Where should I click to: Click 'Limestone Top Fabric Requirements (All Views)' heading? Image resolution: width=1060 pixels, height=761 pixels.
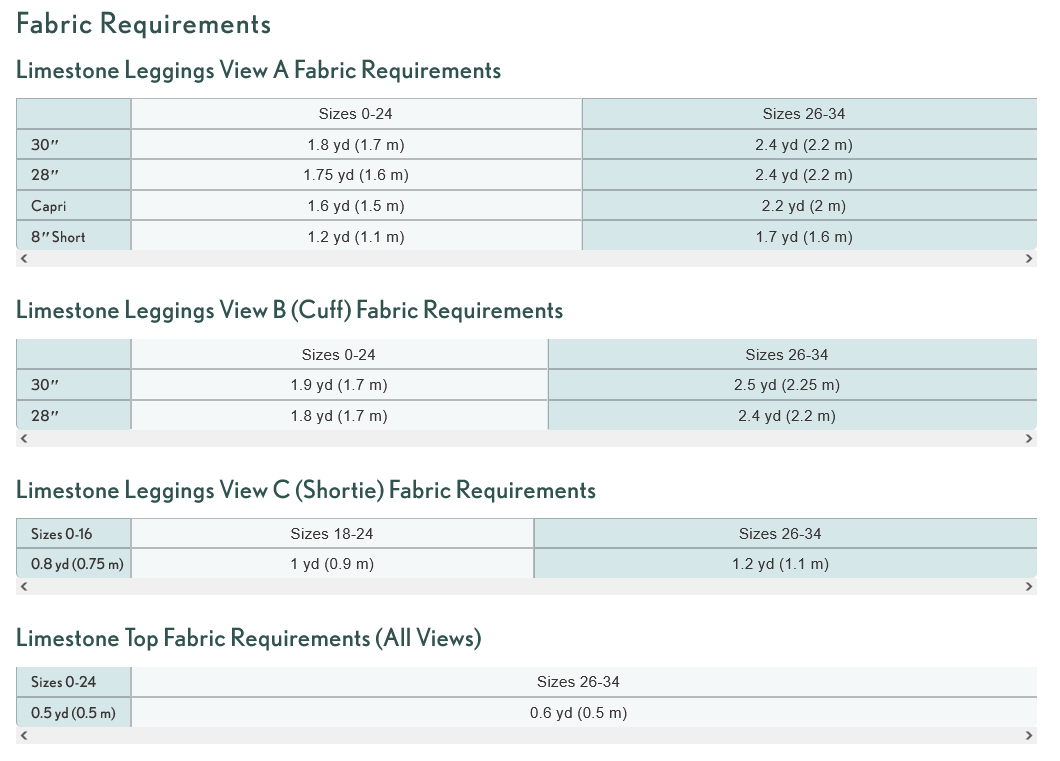click(x=248, y=638)
